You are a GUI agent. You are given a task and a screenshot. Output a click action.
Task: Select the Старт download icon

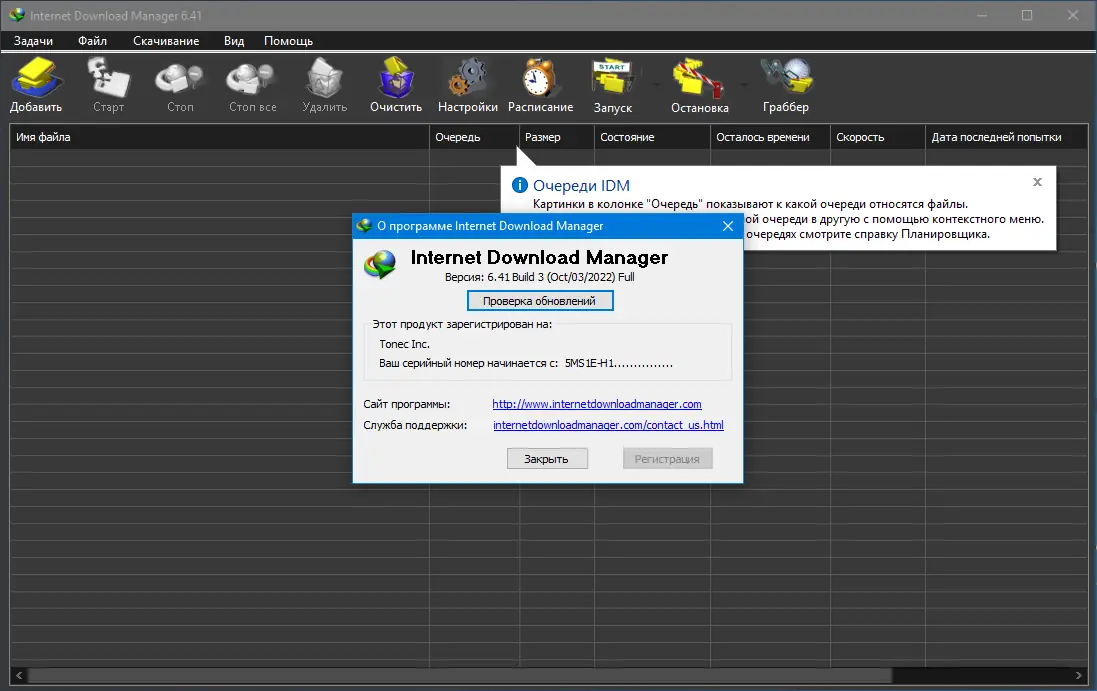108,80
